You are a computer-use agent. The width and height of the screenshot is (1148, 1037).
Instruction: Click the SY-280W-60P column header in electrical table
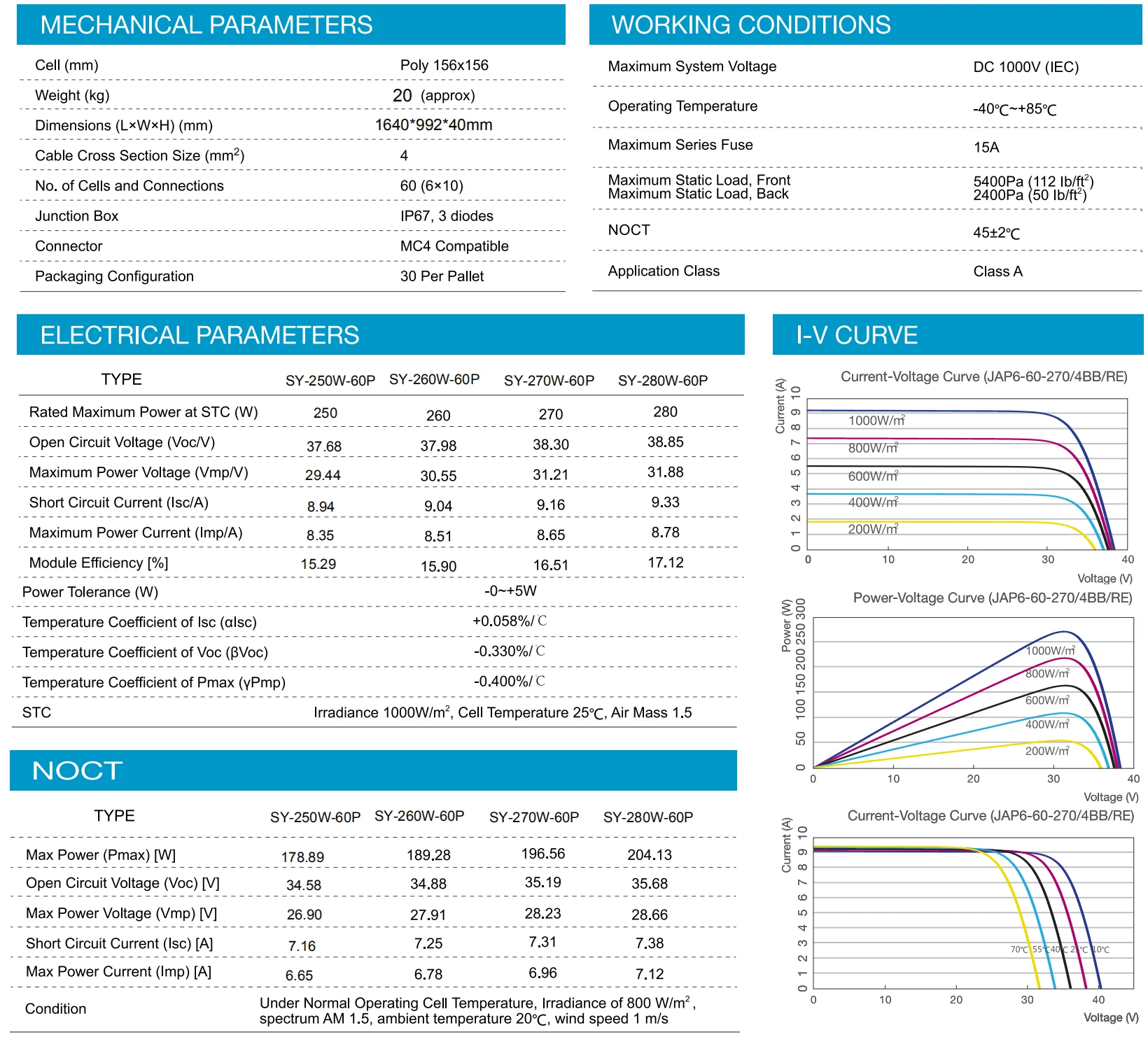tap(663, 381)
